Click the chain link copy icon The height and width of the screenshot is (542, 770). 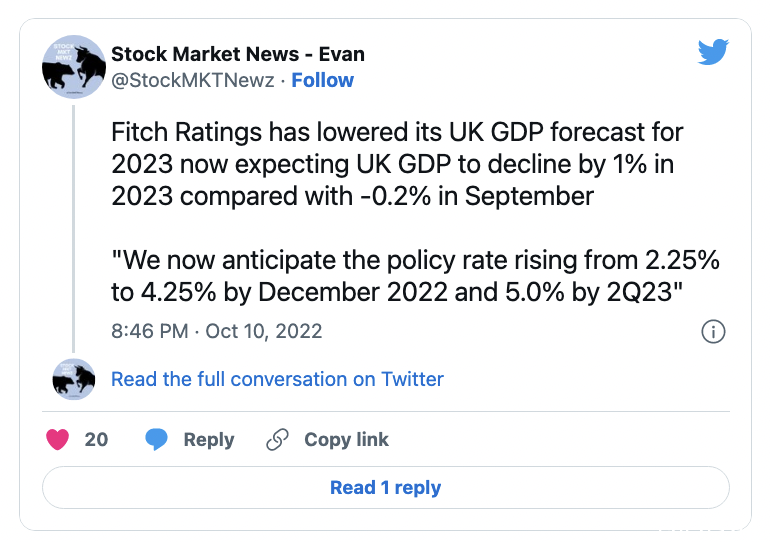[x=277, y=439]
